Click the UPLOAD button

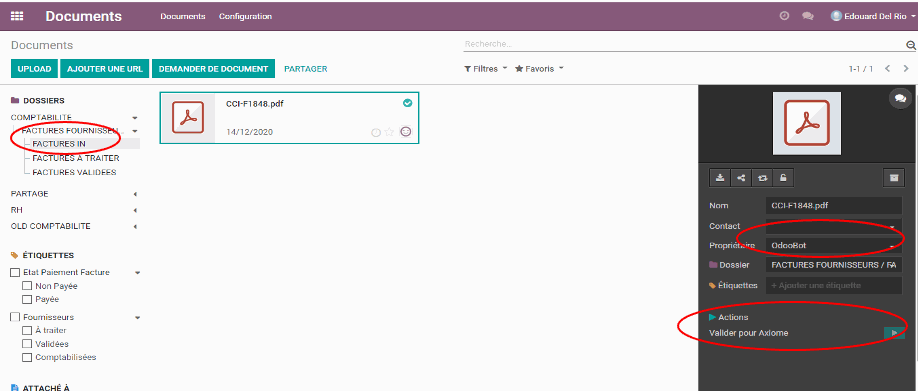pos(34,69)
